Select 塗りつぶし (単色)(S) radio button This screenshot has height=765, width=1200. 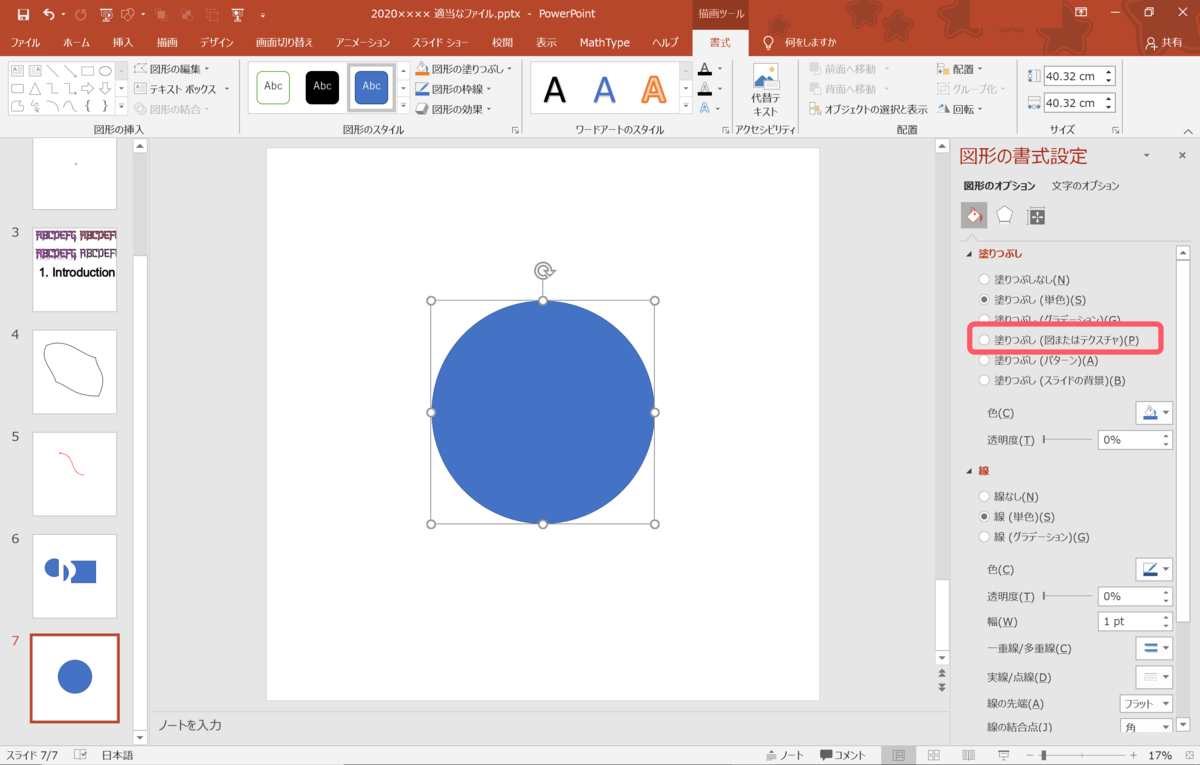[984, 300]
